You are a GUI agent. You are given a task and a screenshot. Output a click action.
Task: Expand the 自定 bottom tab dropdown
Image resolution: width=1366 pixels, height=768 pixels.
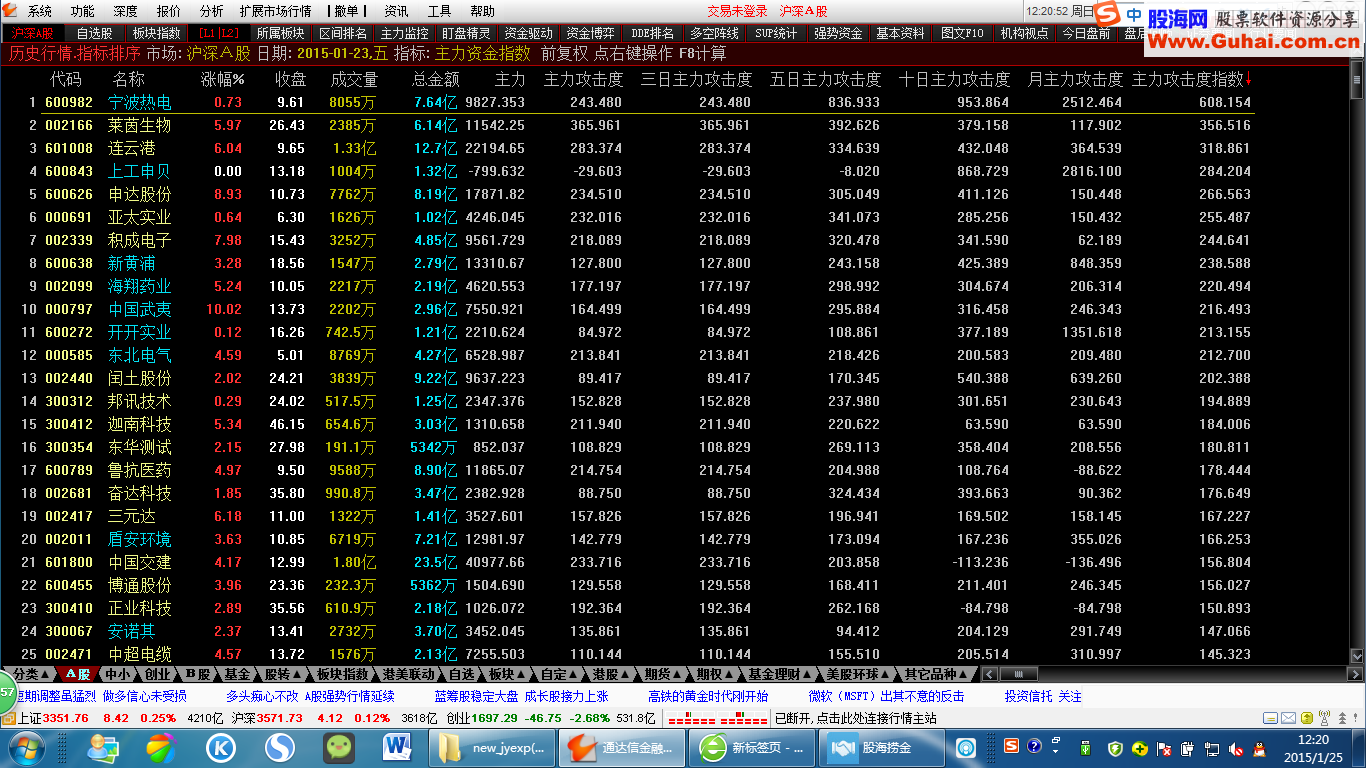[x=561, y=675]
